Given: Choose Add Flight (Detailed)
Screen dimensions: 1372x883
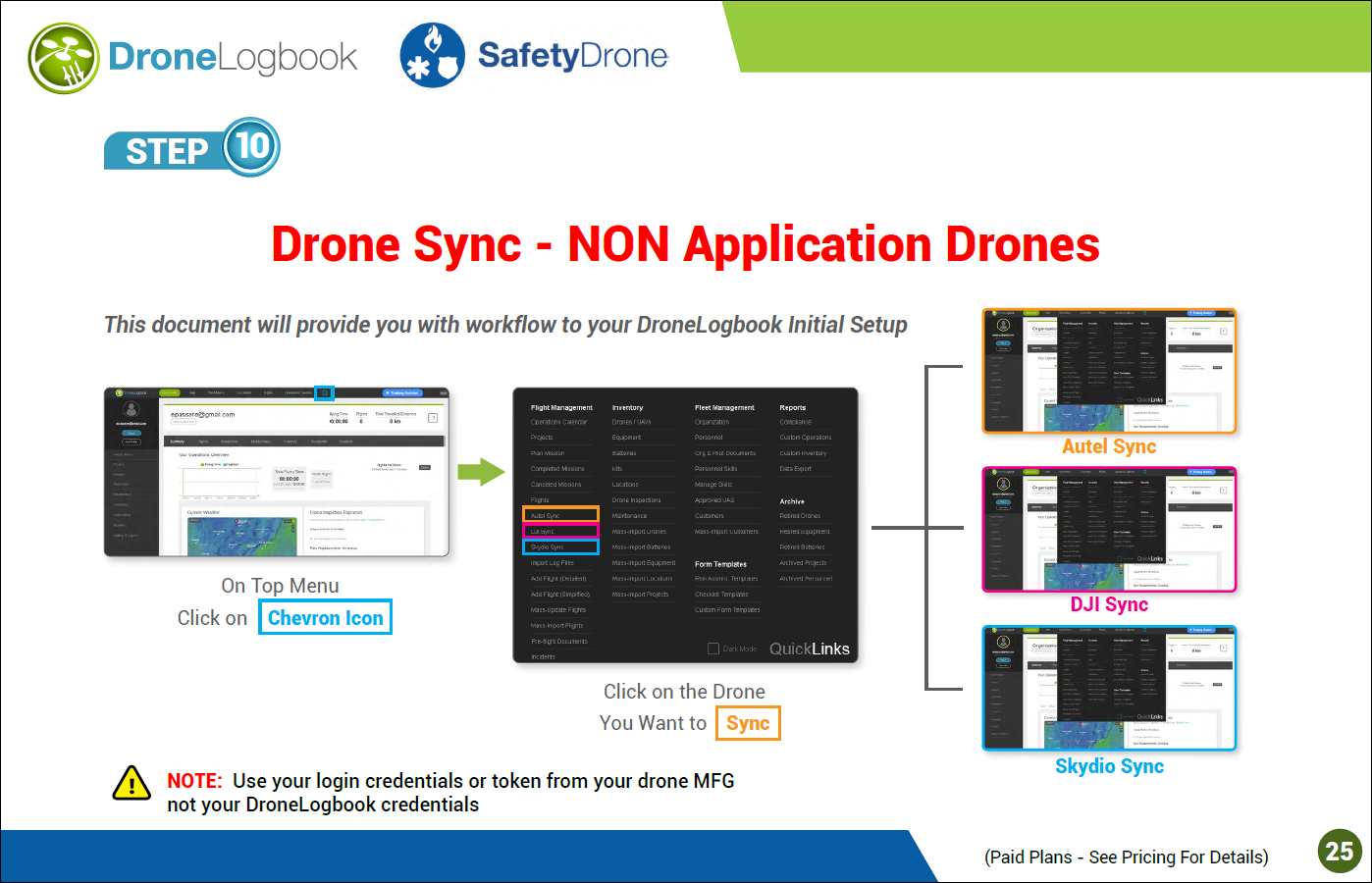Looking at the screenshot, I should pyautogui.click(x=558, y=579).
